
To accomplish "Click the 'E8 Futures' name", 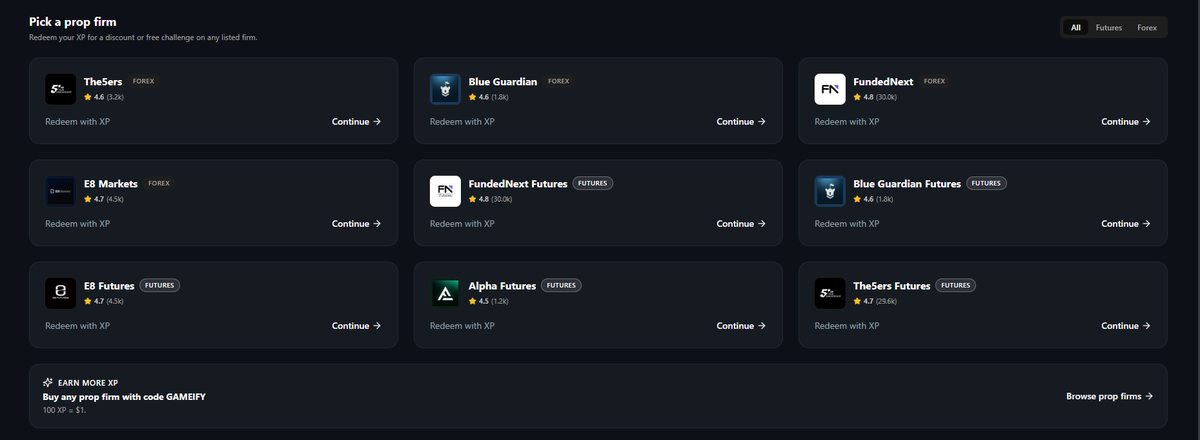I will (x=109, y=285).
